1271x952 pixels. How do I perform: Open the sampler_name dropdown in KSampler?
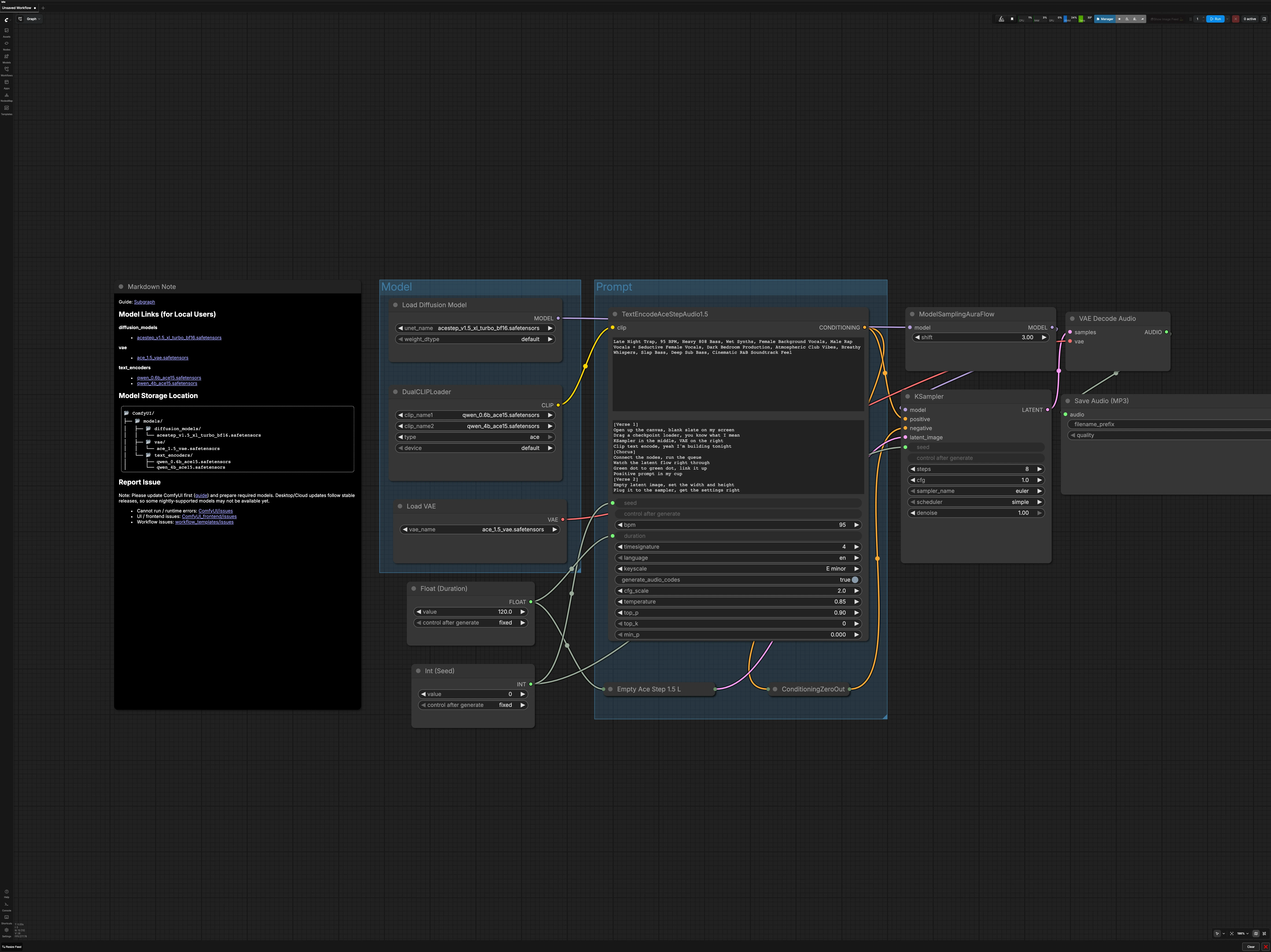coord(976,491)
